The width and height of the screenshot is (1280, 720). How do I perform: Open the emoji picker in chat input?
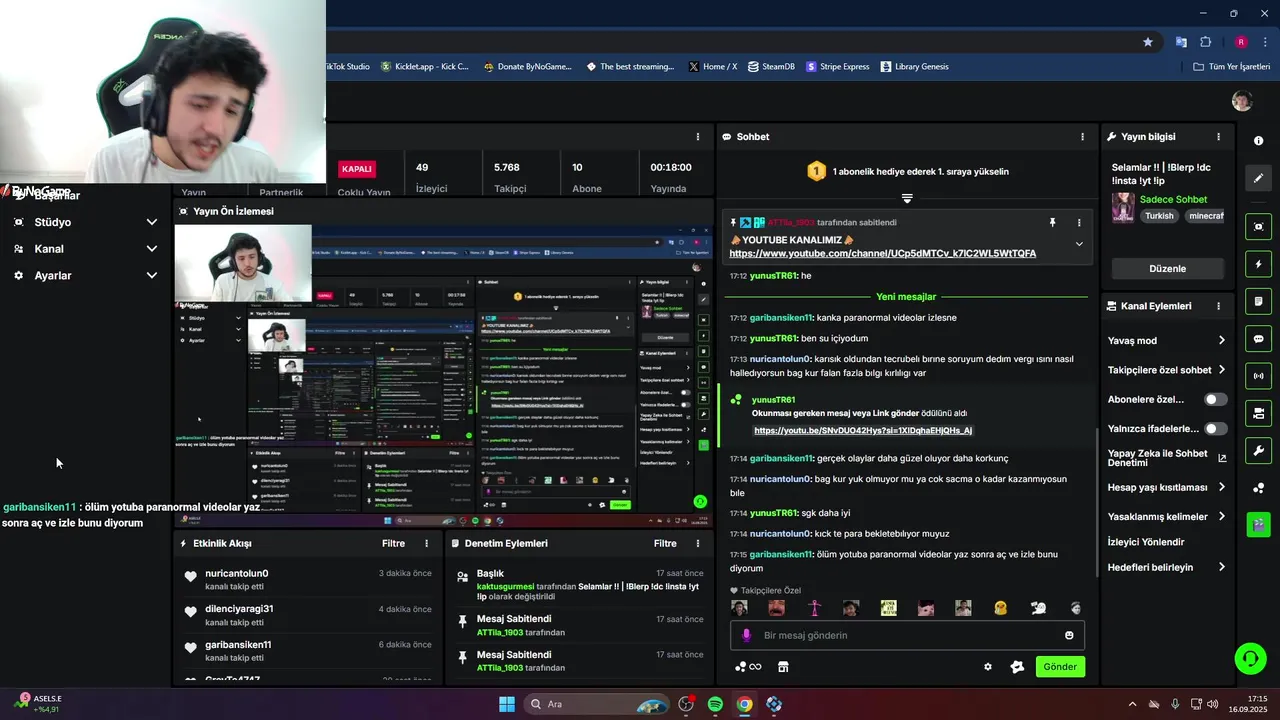[1069, 635]
